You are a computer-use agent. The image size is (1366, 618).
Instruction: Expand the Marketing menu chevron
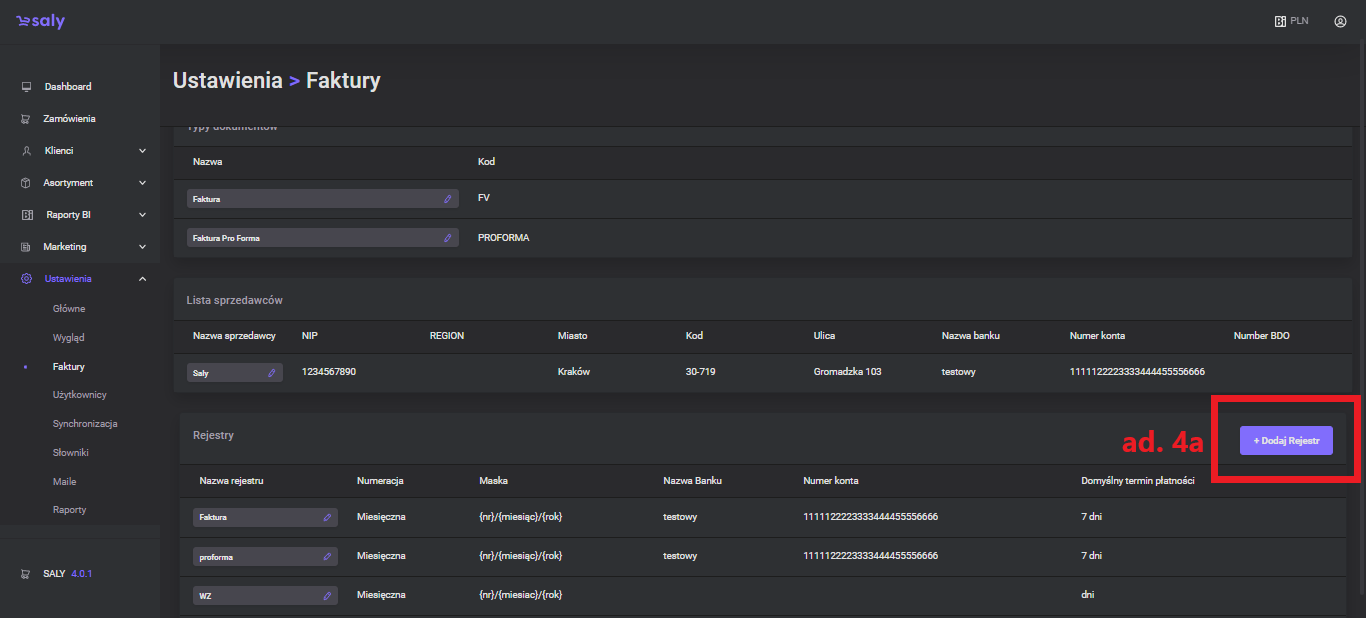(142, 247)
